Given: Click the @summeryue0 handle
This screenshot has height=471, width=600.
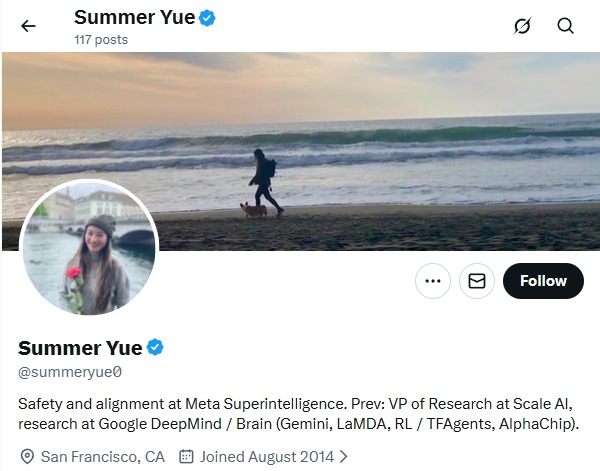Looking at the screenshot, I should coord(70,372).
